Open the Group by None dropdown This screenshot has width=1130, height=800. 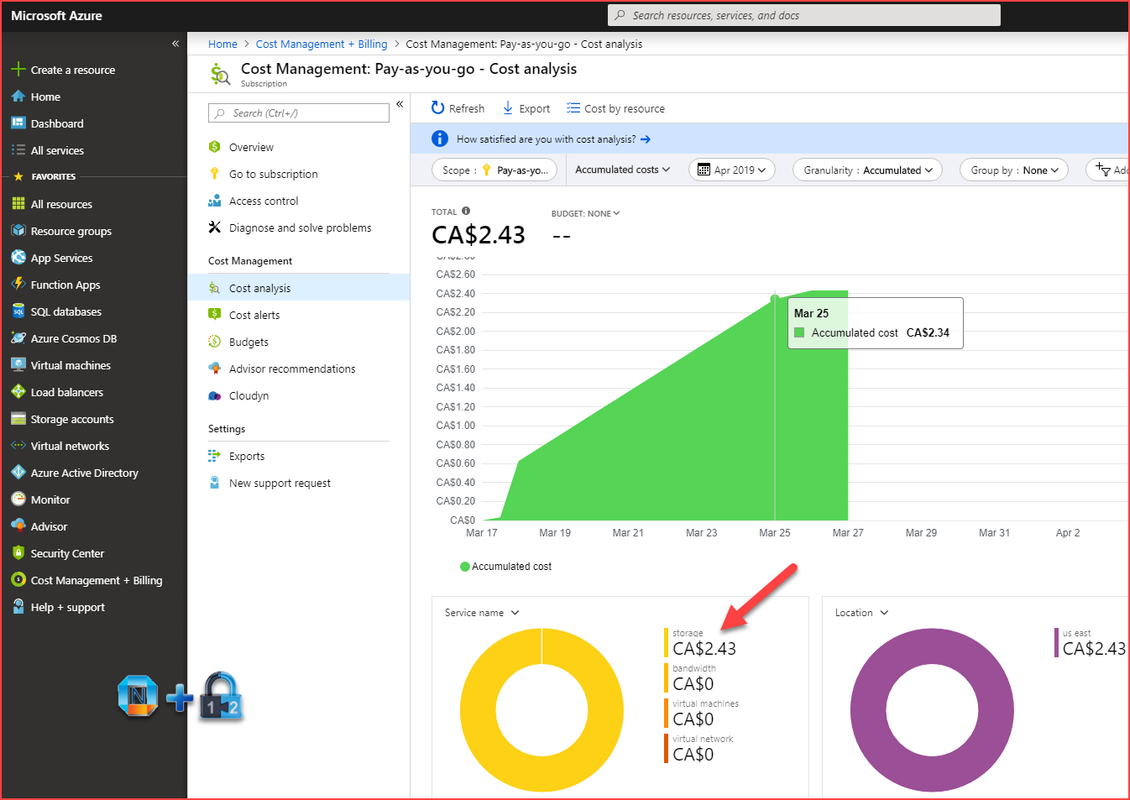point(1014,170)
